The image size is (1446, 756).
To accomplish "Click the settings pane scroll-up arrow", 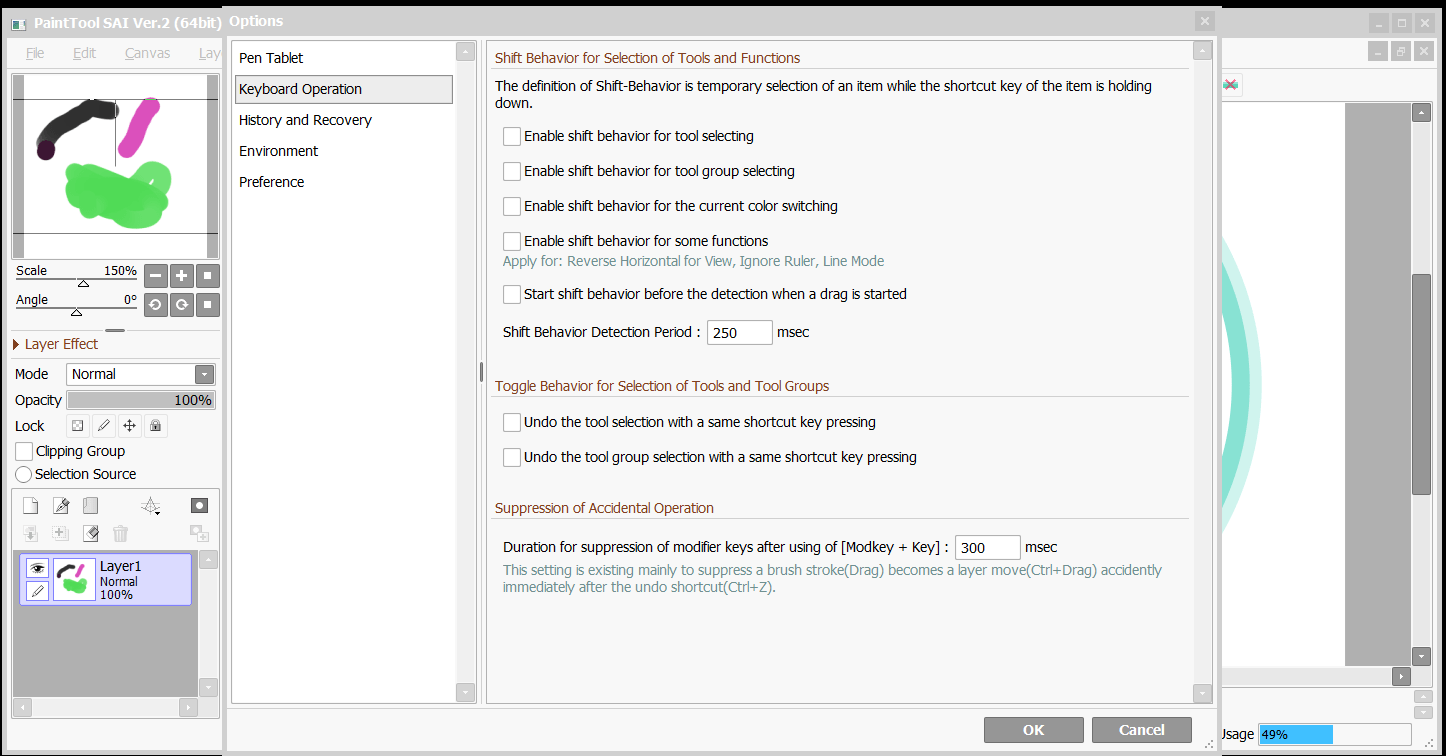I will (1203, 51).
